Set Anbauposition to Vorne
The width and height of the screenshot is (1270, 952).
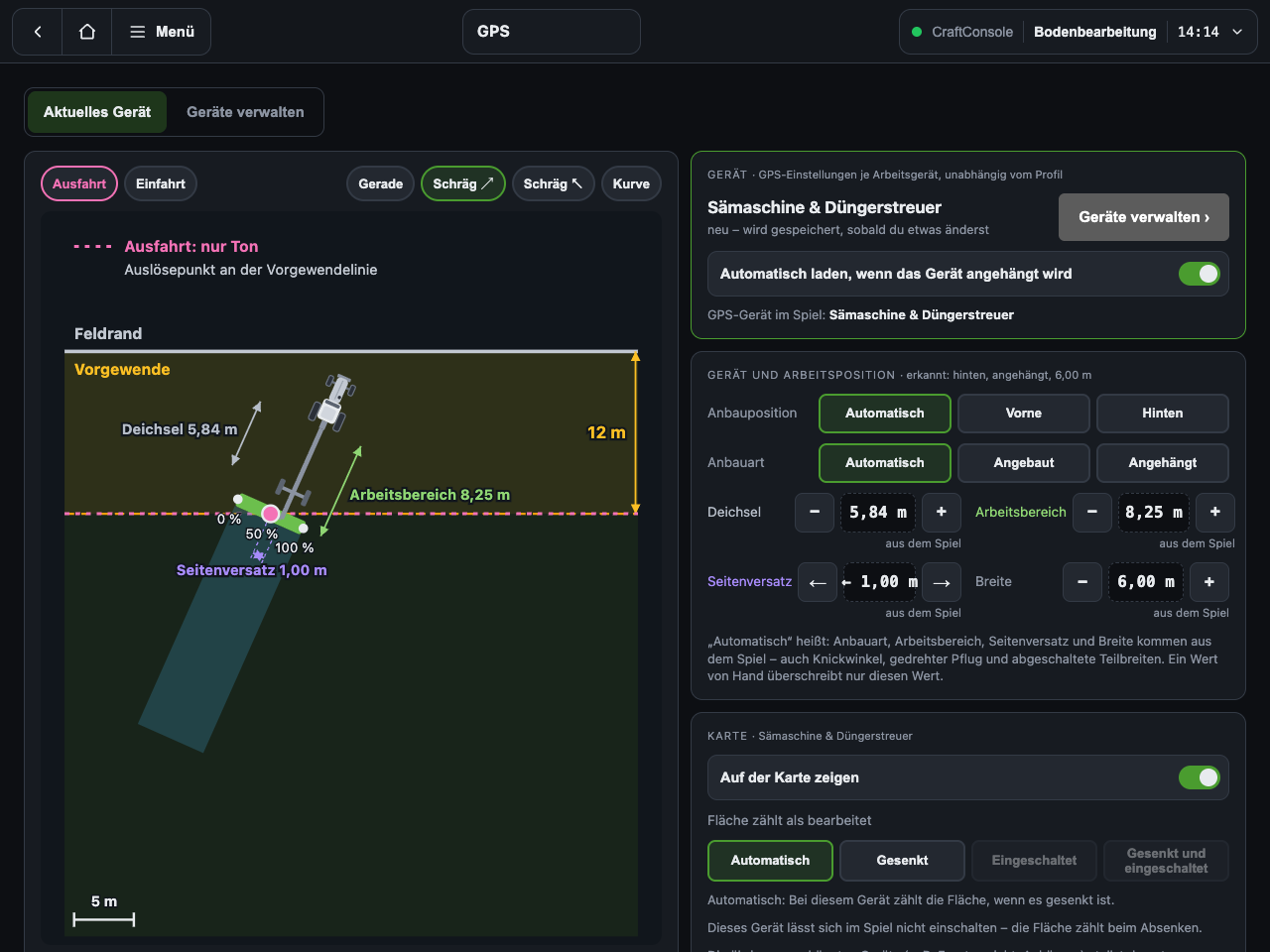[1024, 414]
